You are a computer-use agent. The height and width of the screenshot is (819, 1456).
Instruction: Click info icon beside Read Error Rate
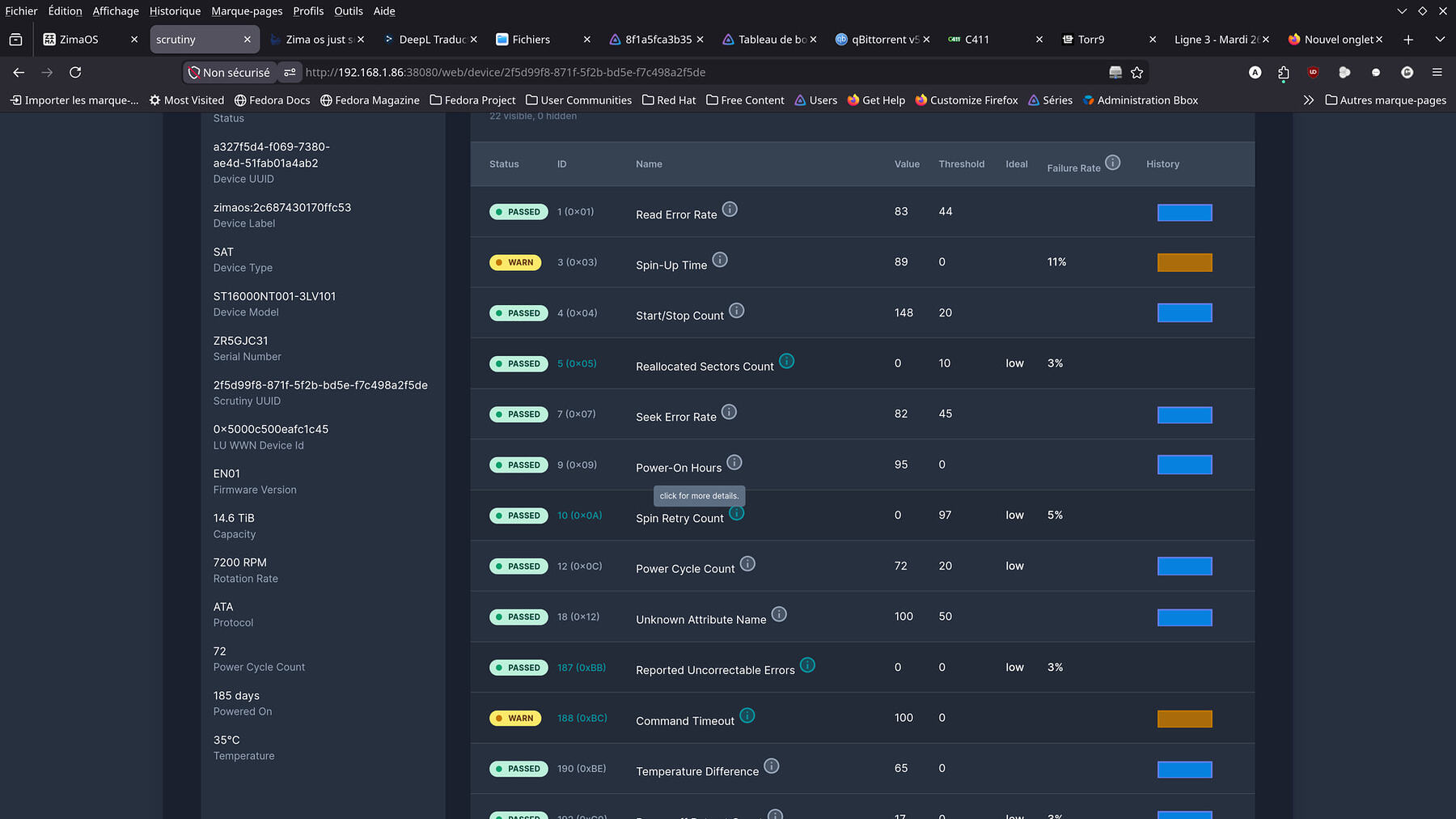[730, 210]
